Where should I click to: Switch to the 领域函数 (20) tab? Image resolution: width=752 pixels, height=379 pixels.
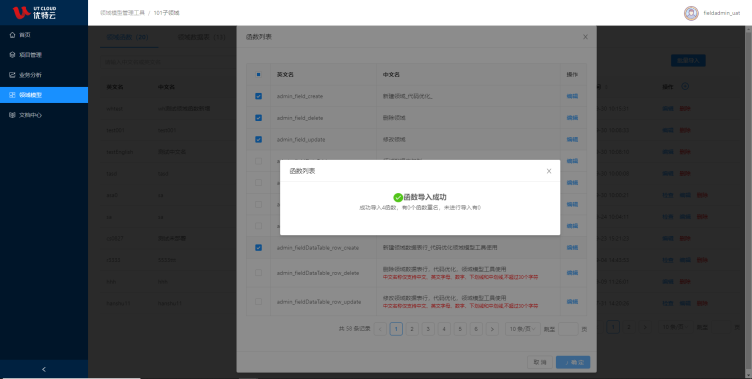tap(127, 37)
